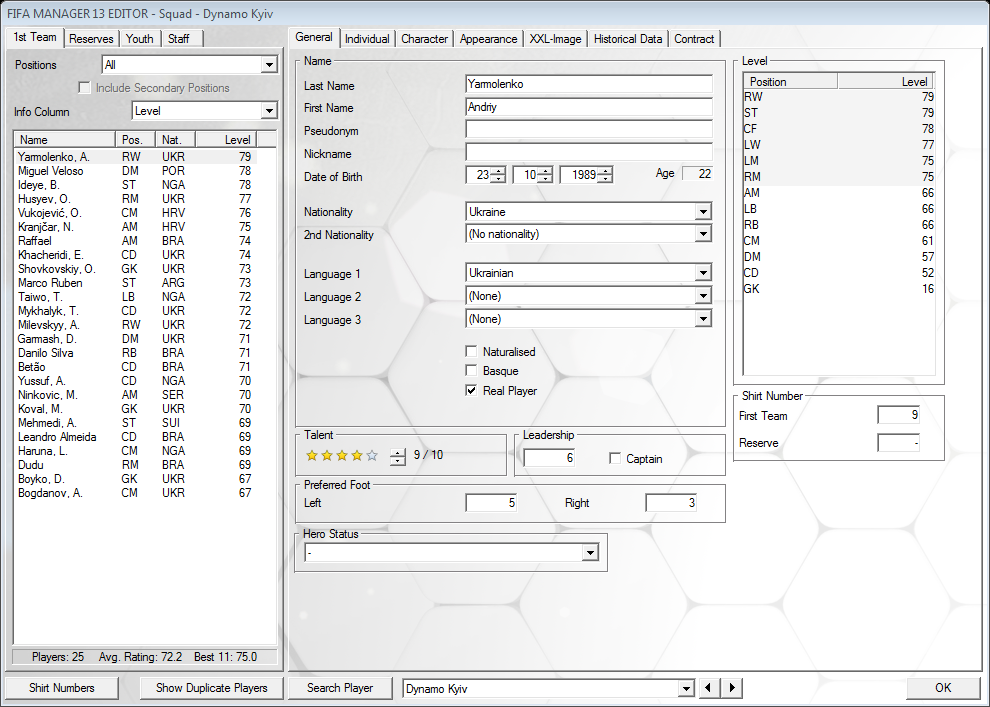
Task: Click First Team shirt number field
Action: (x=898, y=415)
